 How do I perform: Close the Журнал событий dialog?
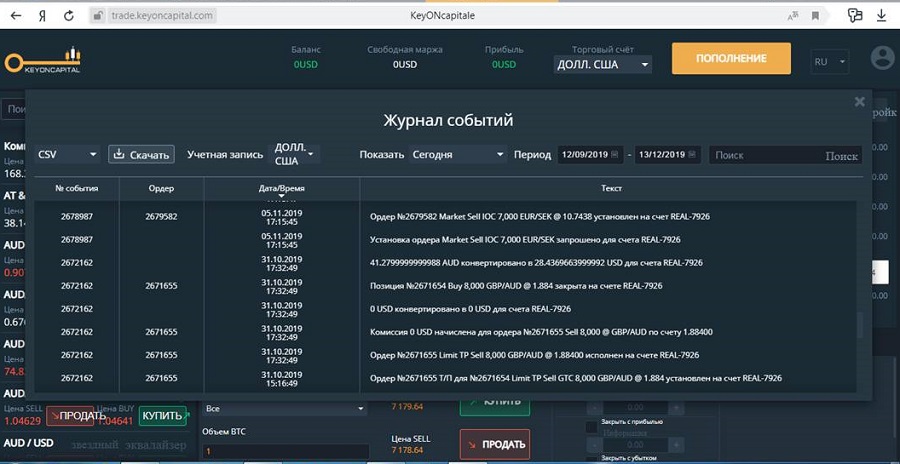pos(859,102)
